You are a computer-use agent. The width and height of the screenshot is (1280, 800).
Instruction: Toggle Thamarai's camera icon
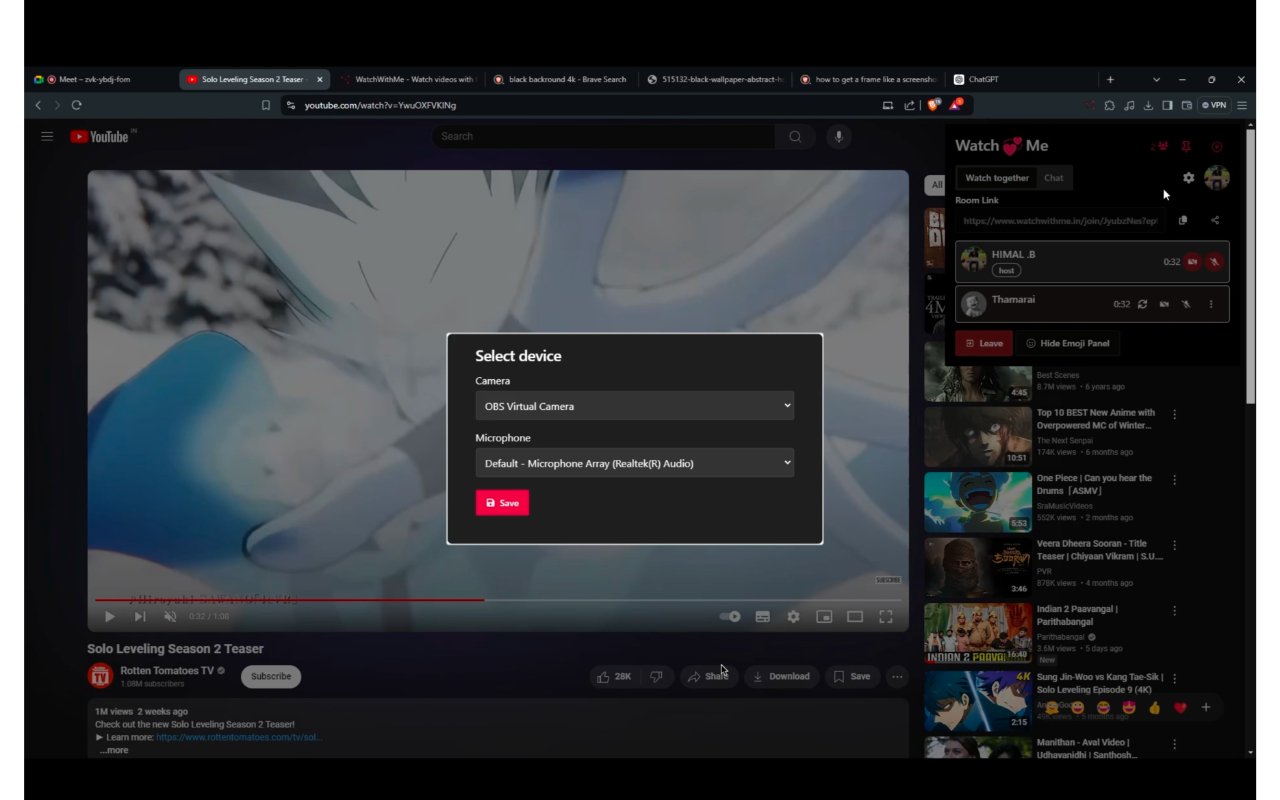click(x=1164, y=304)
